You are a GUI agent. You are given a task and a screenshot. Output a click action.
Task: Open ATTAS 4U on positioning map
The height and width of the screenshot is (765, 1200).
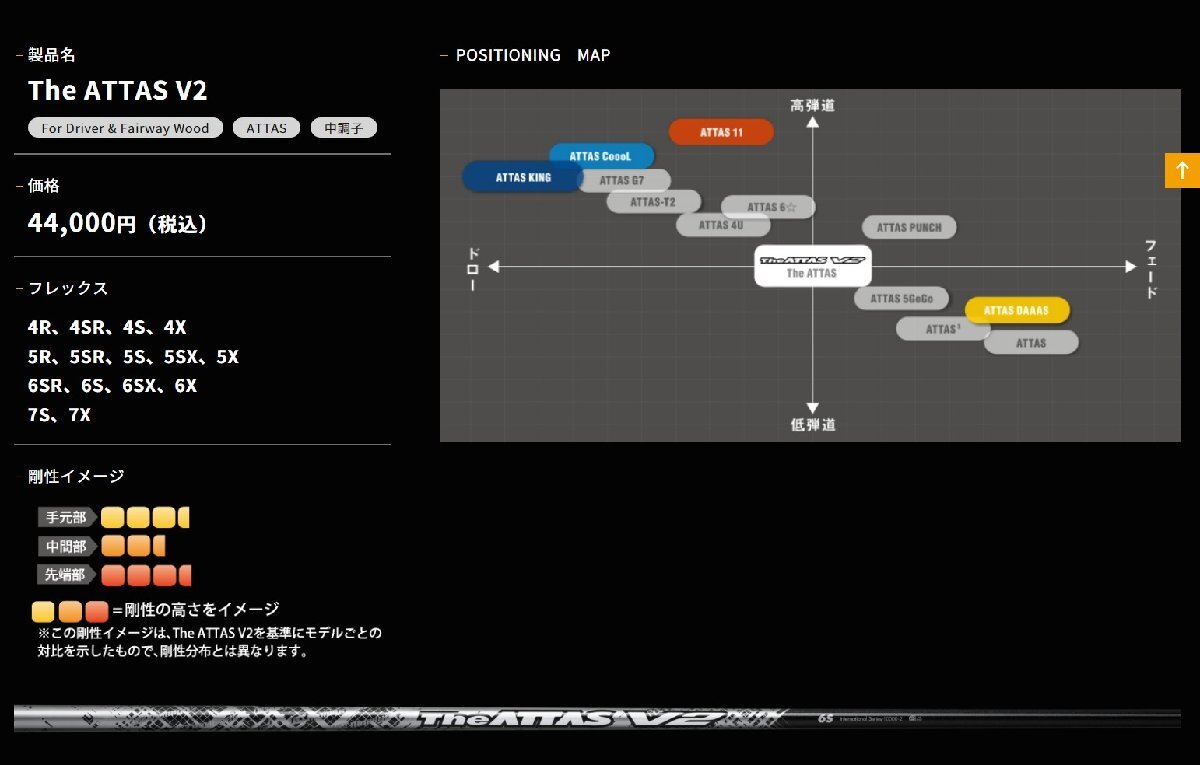coord(722,225)
